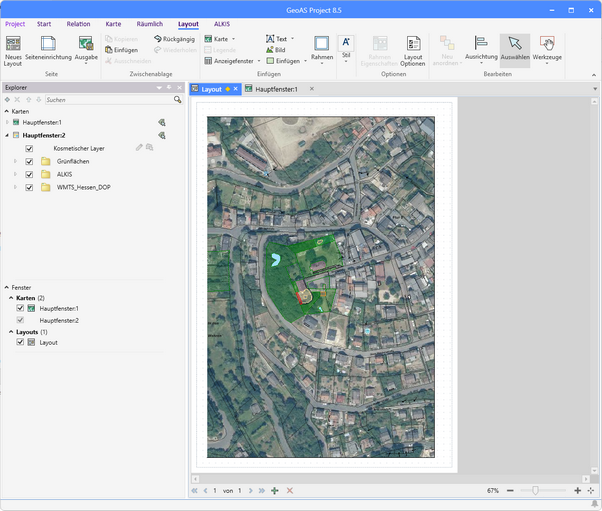The width and height of the screenshot is (602, 511).
Task: Open the Rahmen frame tool
Action: [322, 50]
